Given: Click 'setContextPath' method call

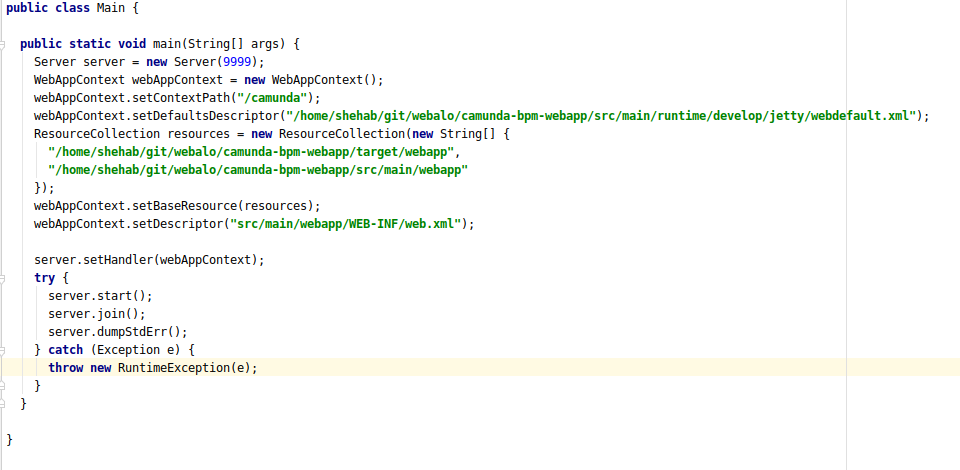Looking at the screenshot, I should (x=181, y=98).
